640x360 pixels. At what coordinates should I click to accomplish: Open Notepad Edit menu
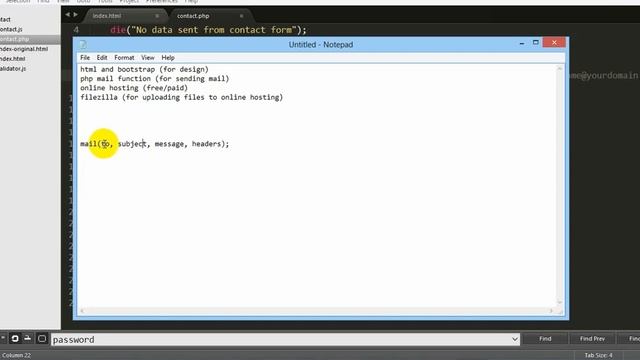pyautogui.click(x=102, y=58)
